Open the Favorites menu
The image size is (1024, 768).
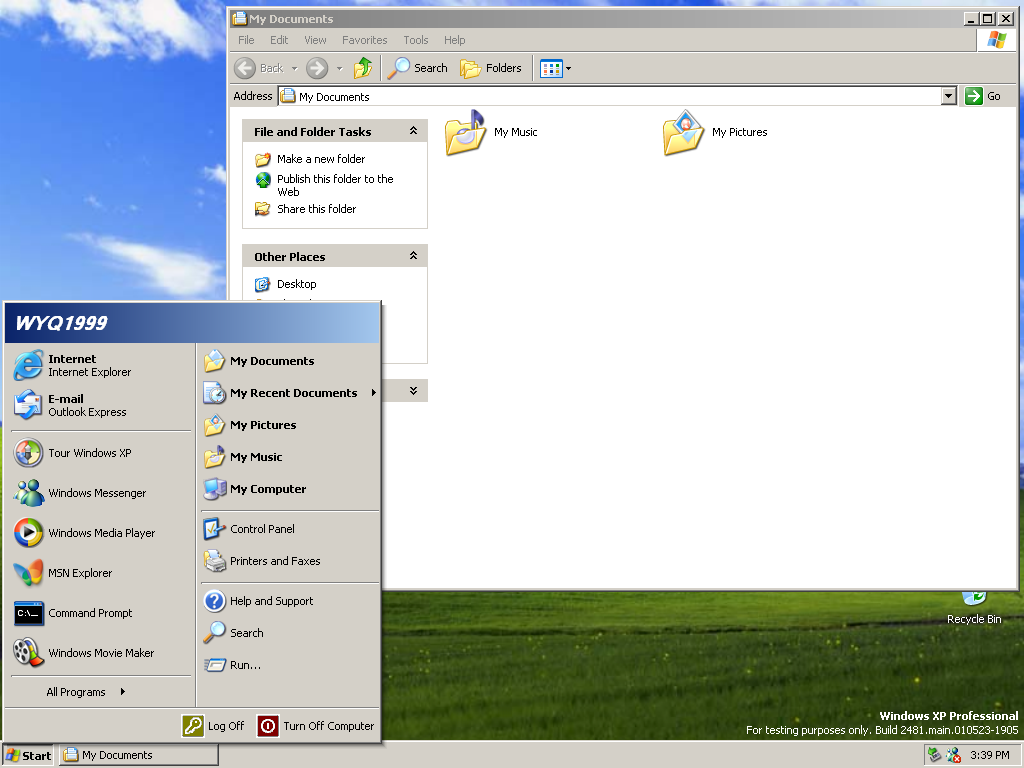(364, 40)
